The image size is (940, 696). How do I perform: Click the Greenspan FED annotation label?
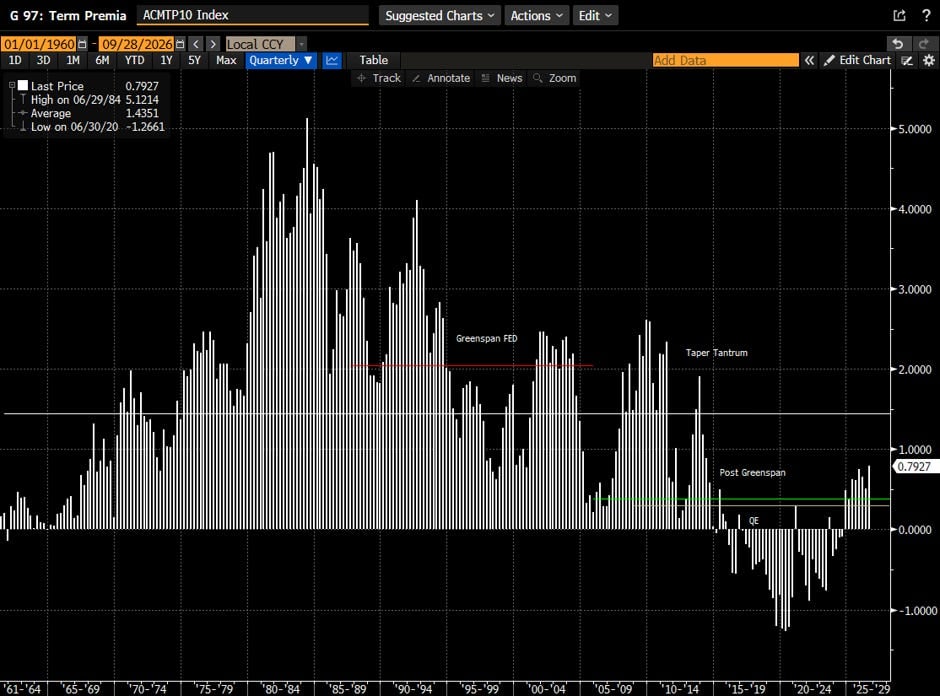point(486,339)
